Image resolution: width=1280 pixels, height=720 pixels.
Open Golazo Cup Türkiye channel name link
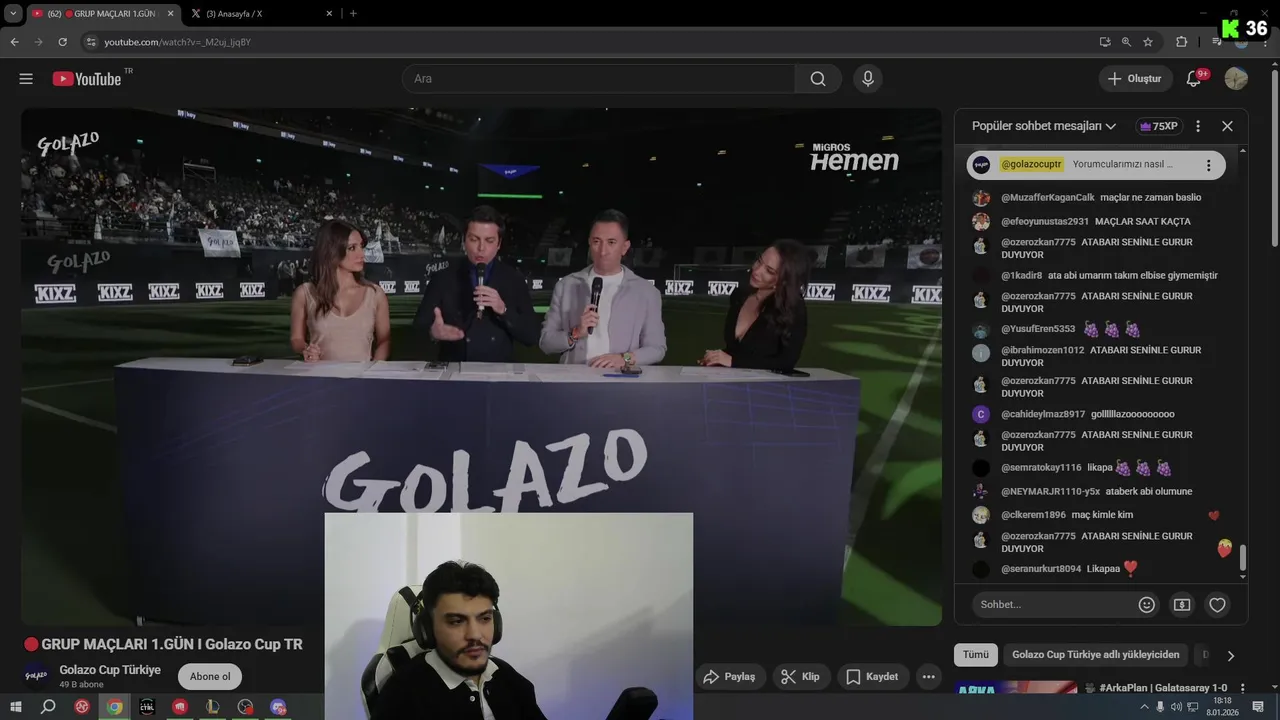click(110, 670)
